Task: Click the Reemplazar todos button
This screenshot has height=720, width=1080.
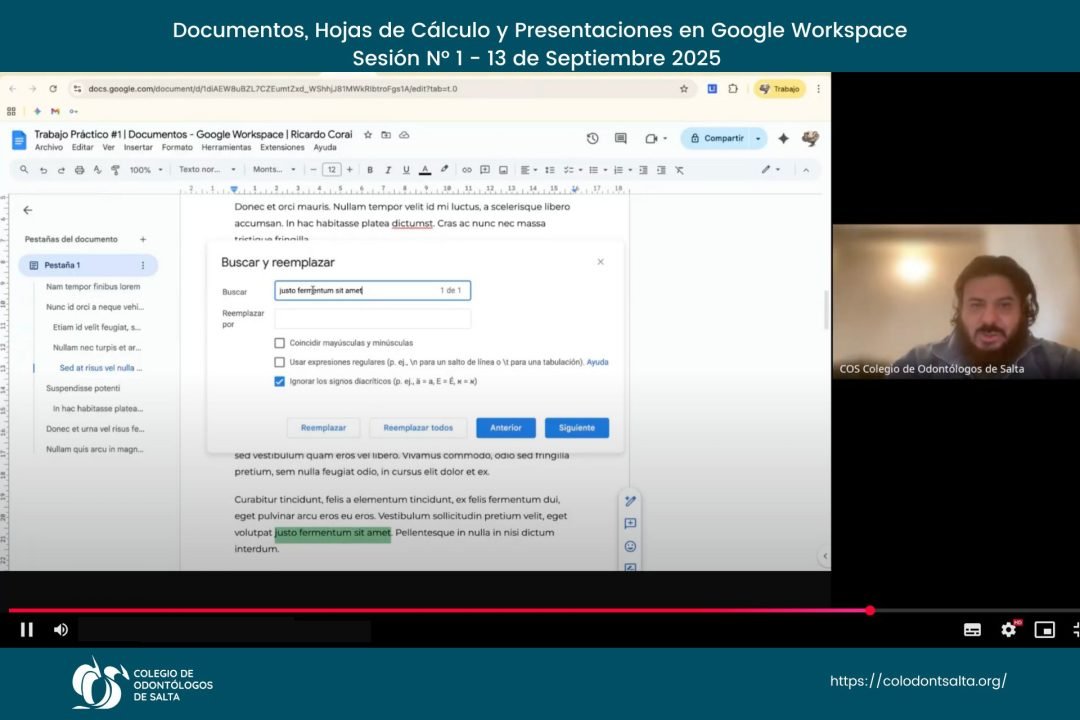Action: point(418,428)
